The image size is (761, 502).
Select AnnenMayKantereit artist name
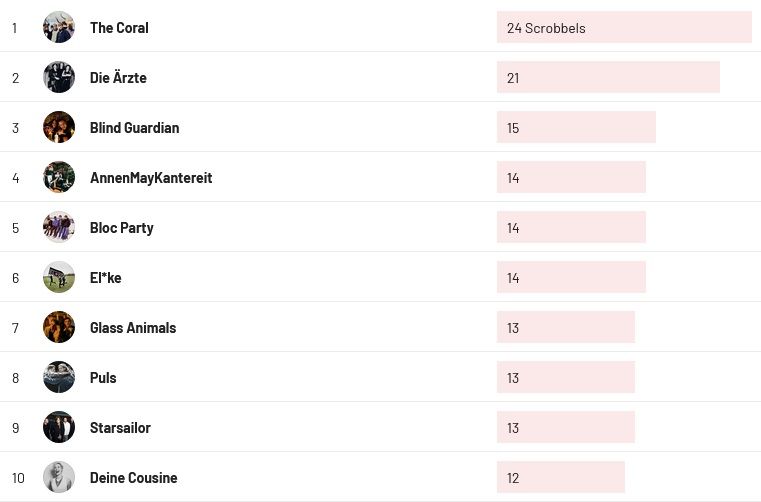[x=151, y=178]
